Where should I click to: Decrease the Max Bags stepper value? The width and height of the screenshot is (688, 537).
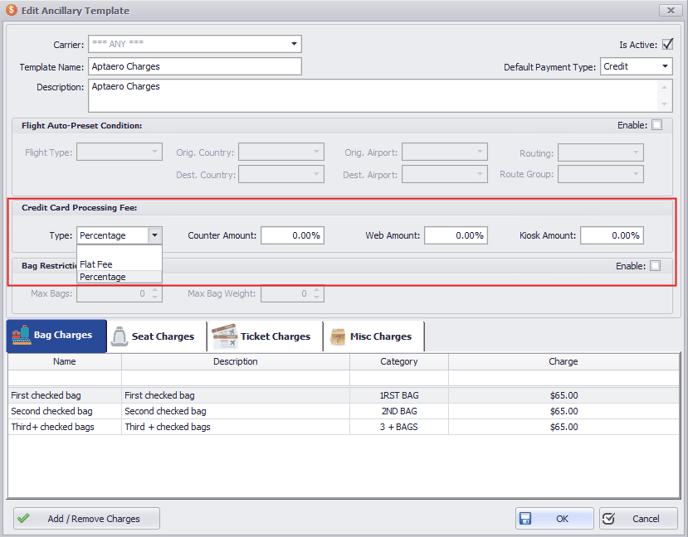(155, 297)
